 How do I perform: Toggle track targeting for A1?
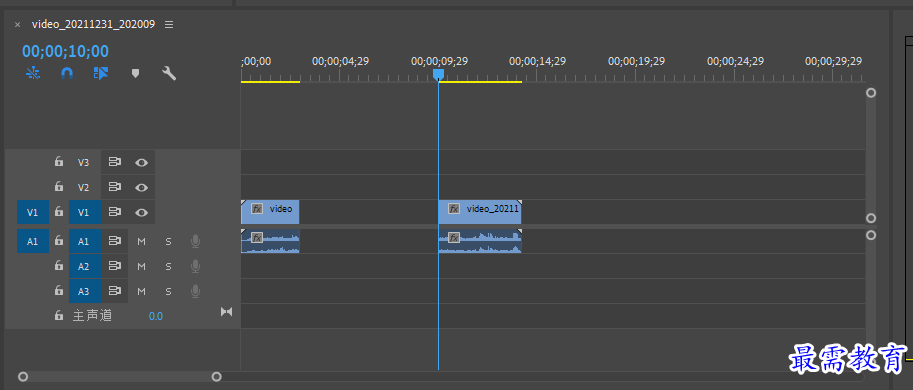click(84, 241)
